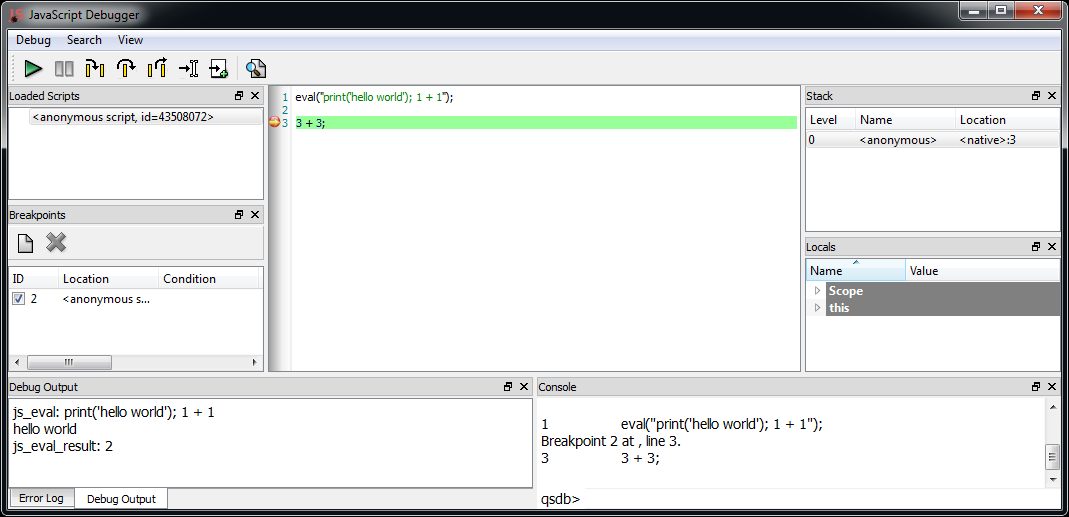Float the Loaded Scripts panel

(x=239, y=96)
